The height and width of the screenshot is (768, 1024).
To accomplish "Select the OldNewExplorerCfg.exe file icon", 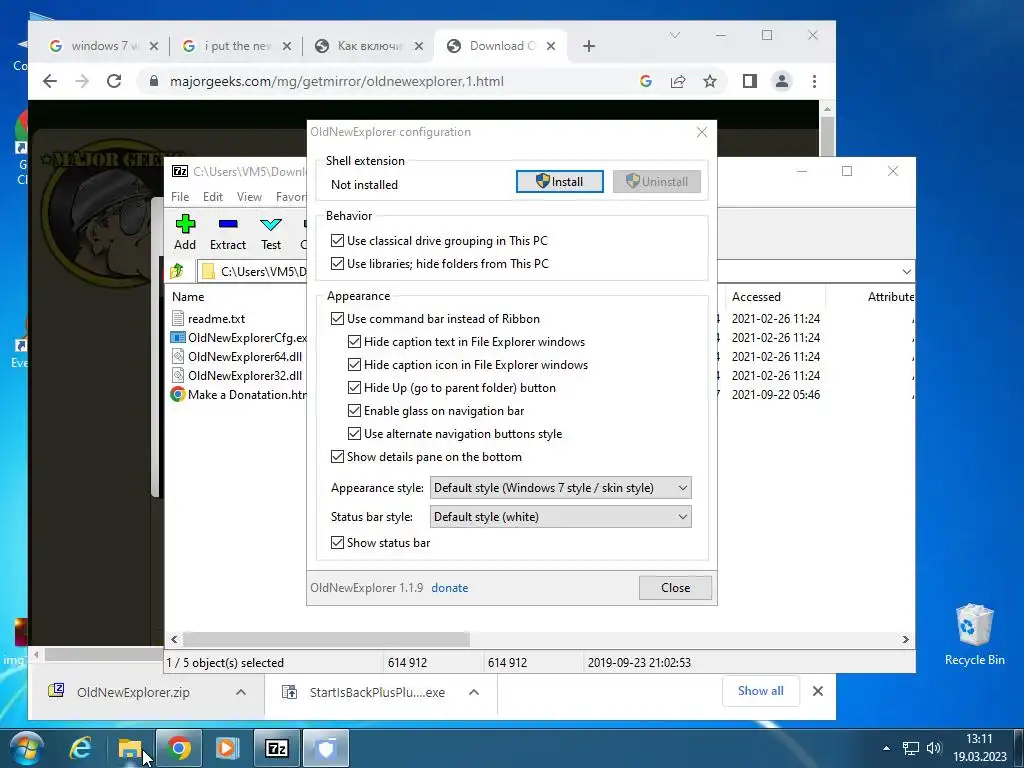I will tap(178, 338).
